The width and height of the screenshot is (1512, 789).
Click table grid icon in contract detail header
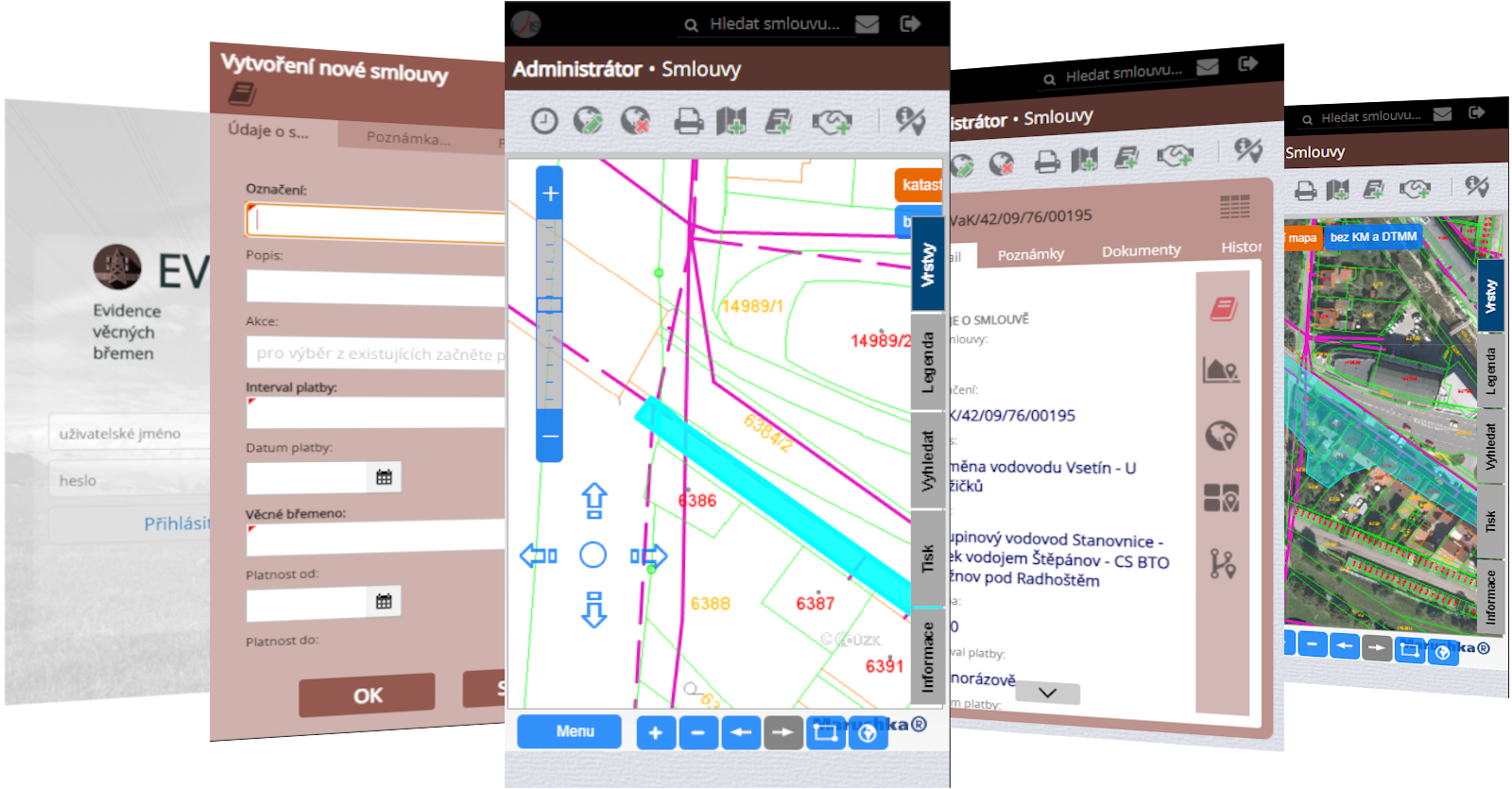click(1235, 207)
